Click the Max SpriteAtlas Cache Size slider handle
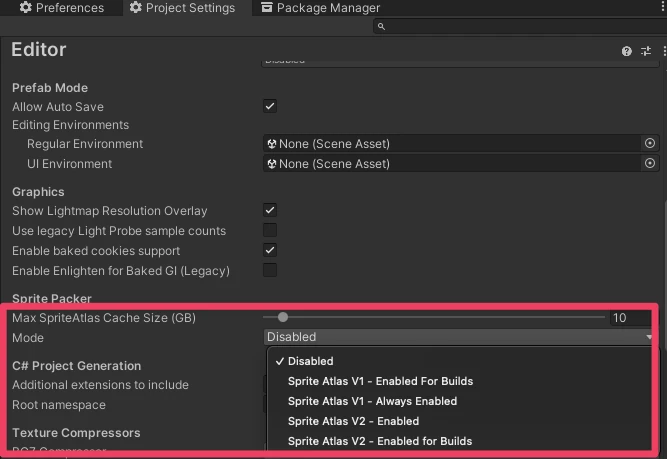The width and height of the screenshot is (667, 459). [x=283, y=317]
